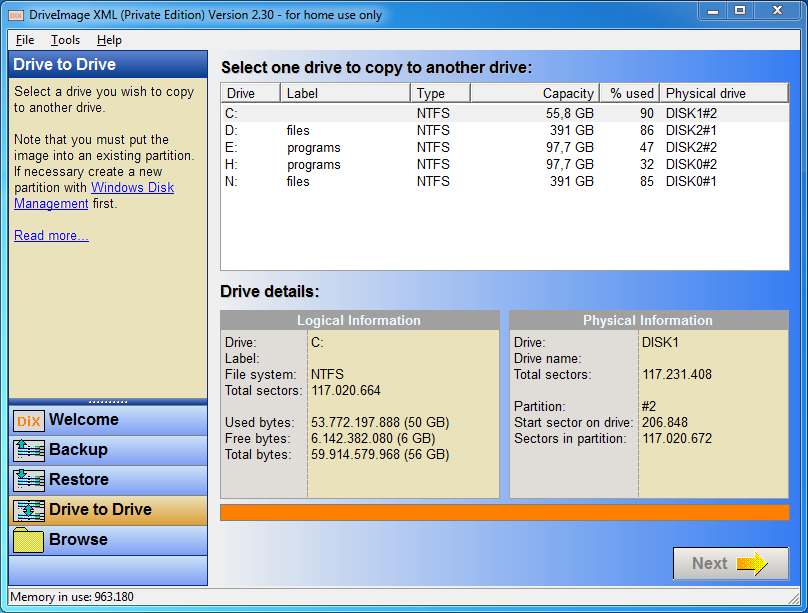Click the Backup drive icon in sidebar
This screenshot has height=613, width=808.
coord(29,450)
